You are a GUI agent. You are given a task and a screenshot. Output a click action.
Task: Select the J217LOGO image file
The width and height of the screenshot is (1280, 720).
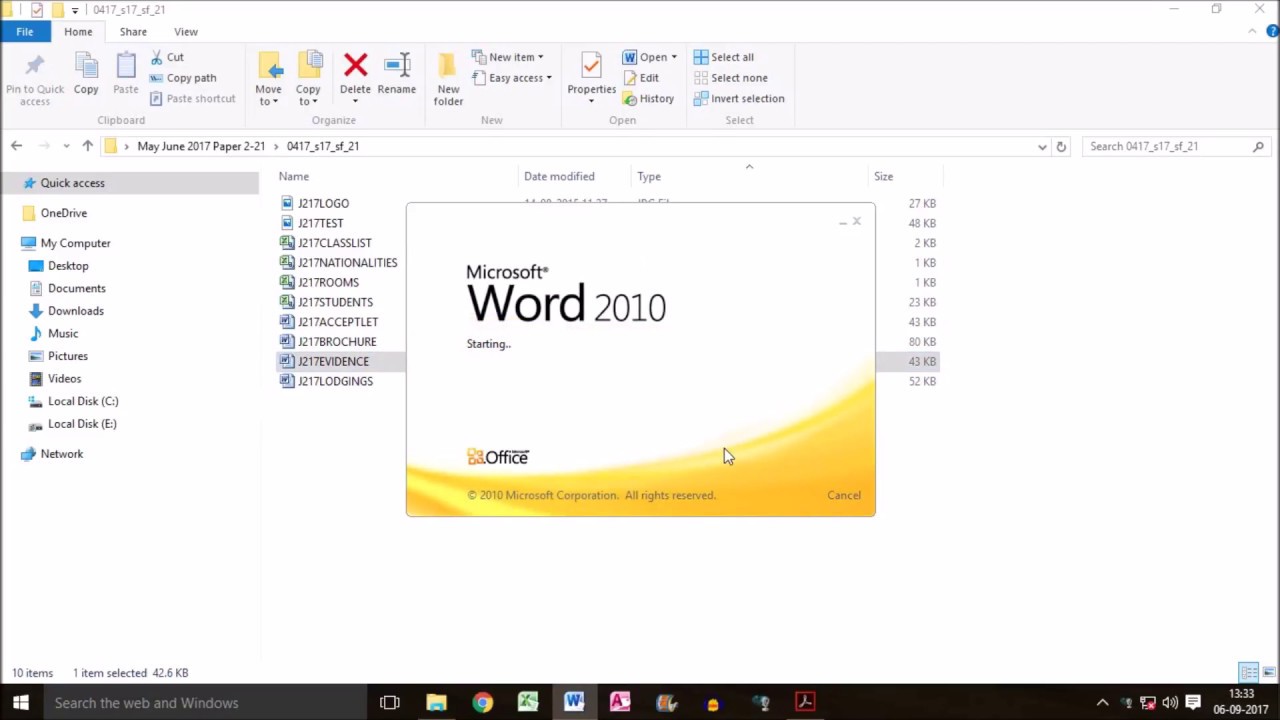pos(323,204)
